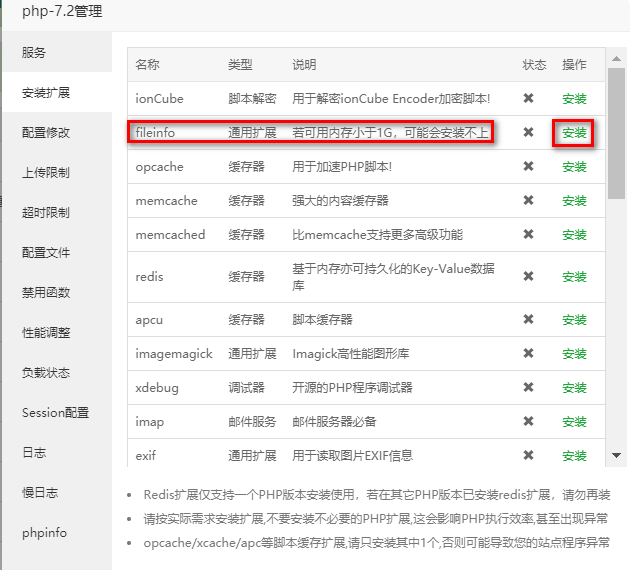Click opcache row status X icon
Viewport: 630px width, 570px height.
coord(528,166)
